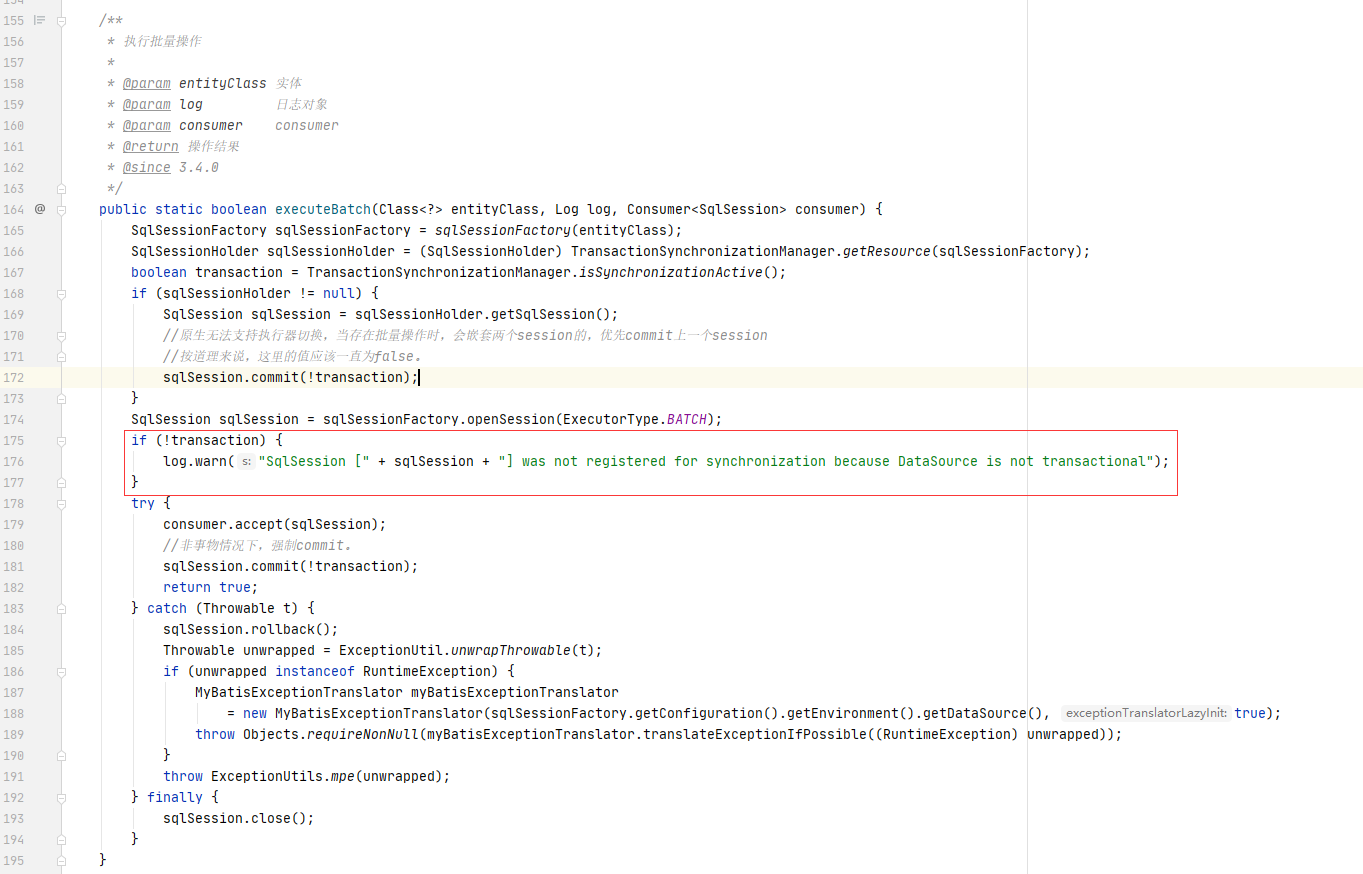Fold the sqlSessionHolder null-check if block
This screenshot has width=1363, height=874.
pyautogui.click(x=62, y=293)
